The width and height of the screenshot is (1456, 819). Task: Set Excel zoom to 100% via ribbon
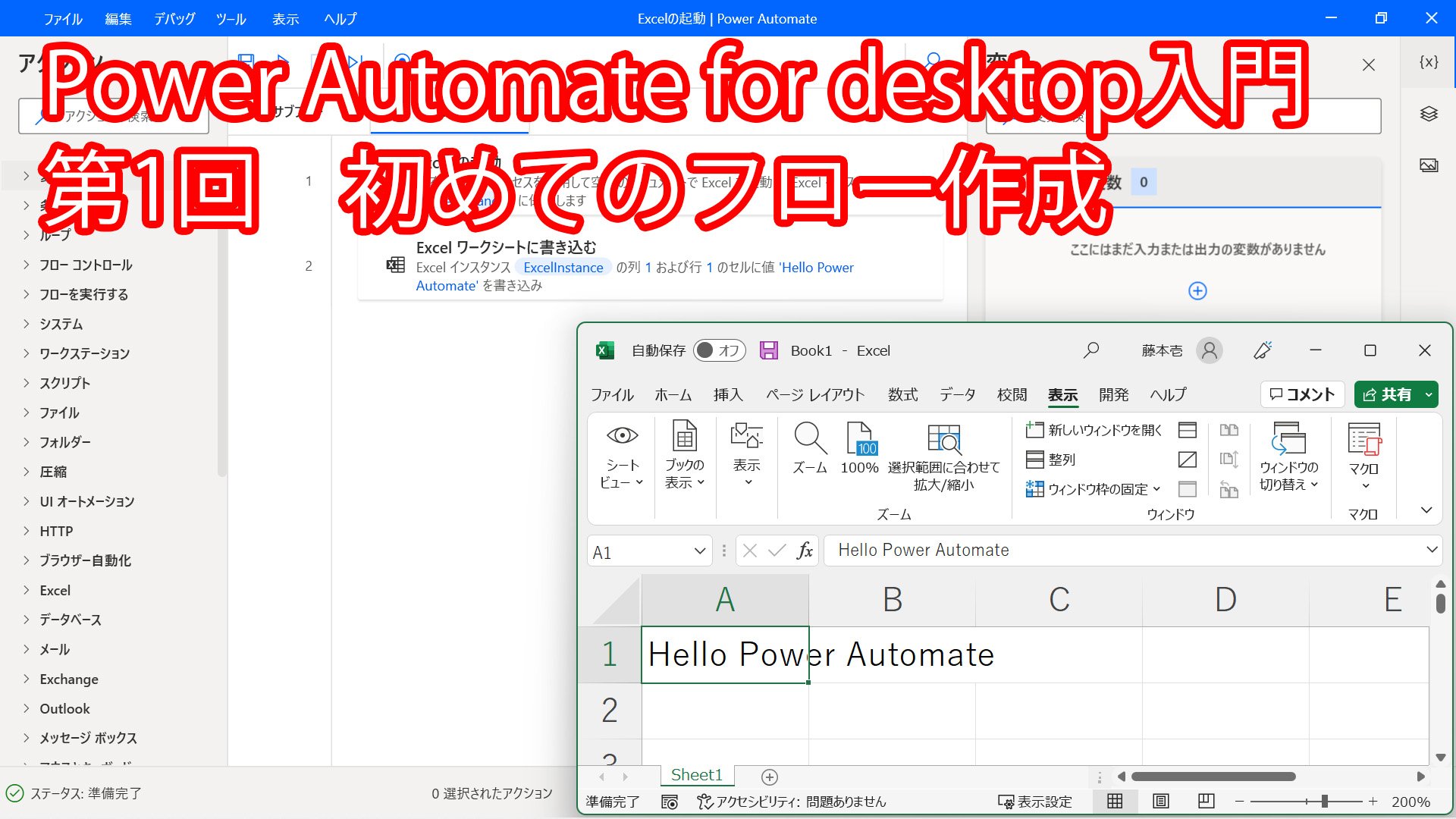coord(860,448)
